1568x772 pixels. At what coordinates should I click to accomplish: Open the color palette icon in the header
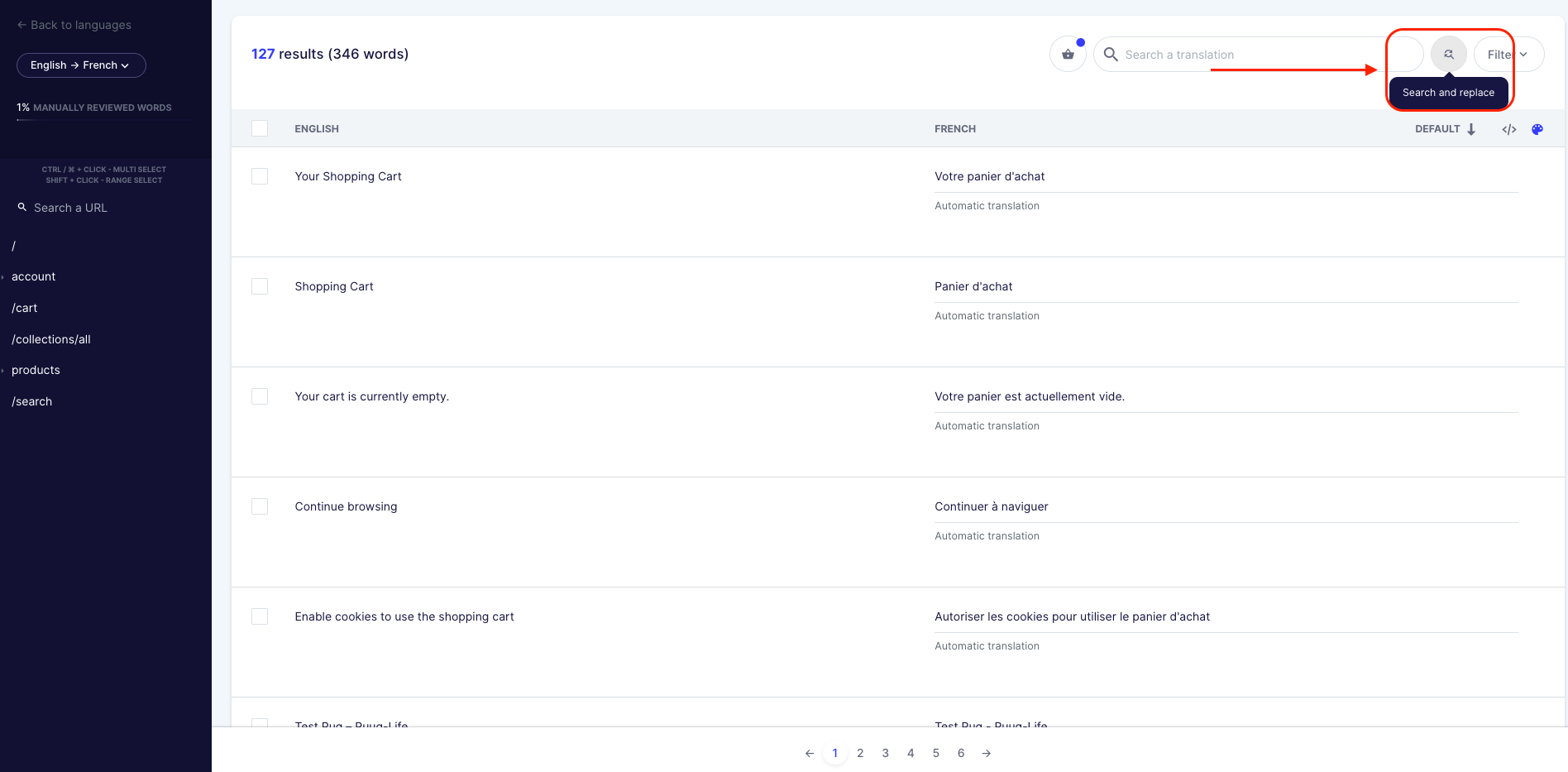pyautogui.click(x=1537, y=129)
